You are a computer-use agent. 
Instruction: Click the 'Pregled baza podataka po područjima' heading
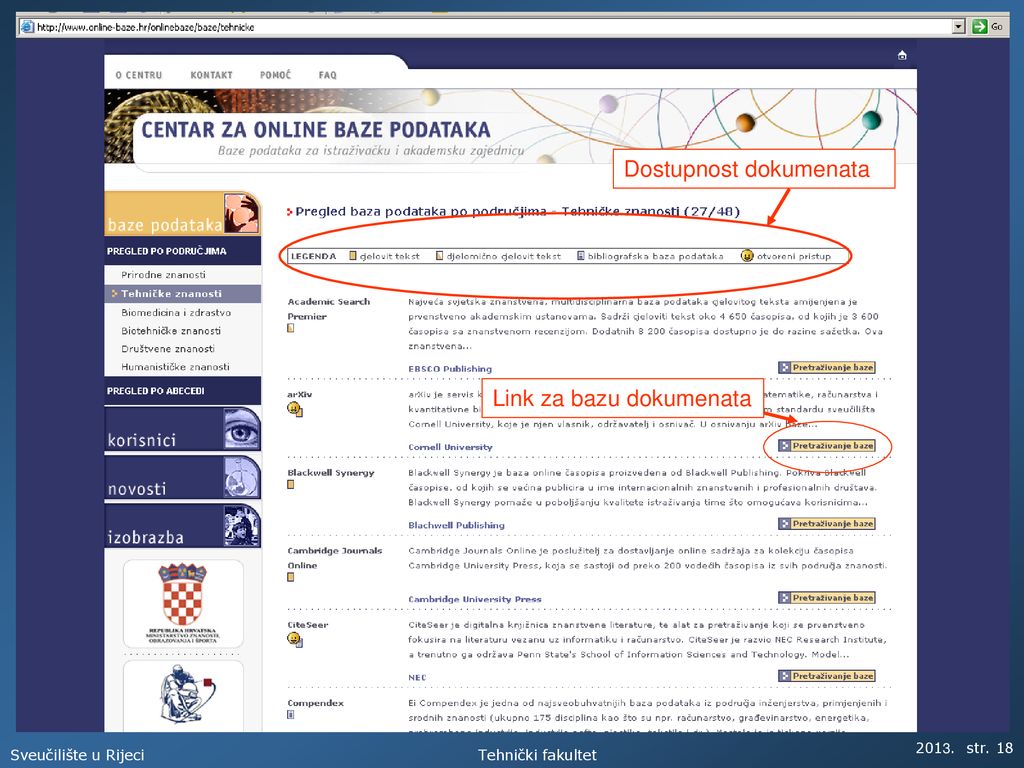(x=517, y=212)
